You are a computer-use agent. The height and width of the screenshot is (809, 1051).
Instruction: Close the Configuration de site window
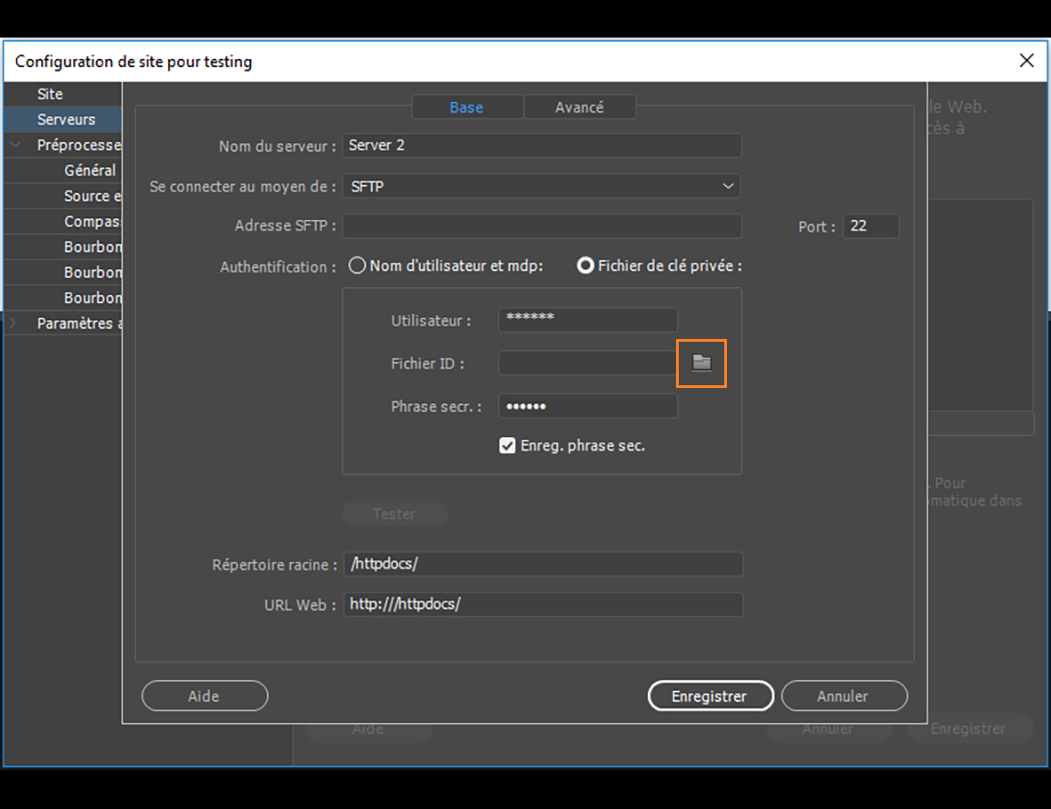[x=1026, y=60]
